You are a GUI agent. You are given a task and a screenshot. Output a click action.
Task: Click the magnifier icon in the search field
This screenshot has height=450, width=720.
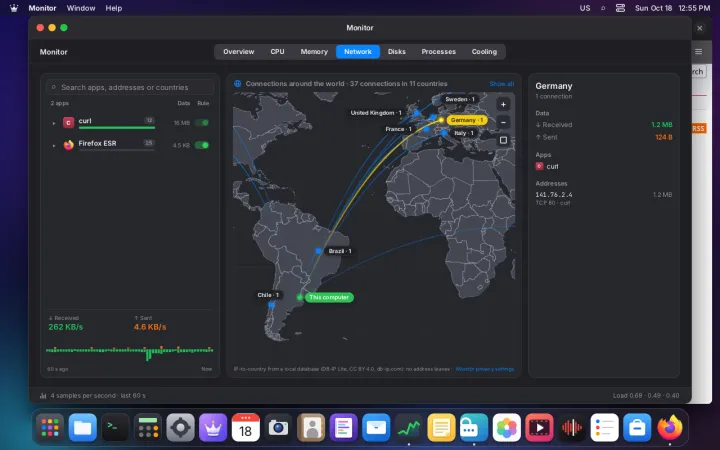(x=54, y=87)
